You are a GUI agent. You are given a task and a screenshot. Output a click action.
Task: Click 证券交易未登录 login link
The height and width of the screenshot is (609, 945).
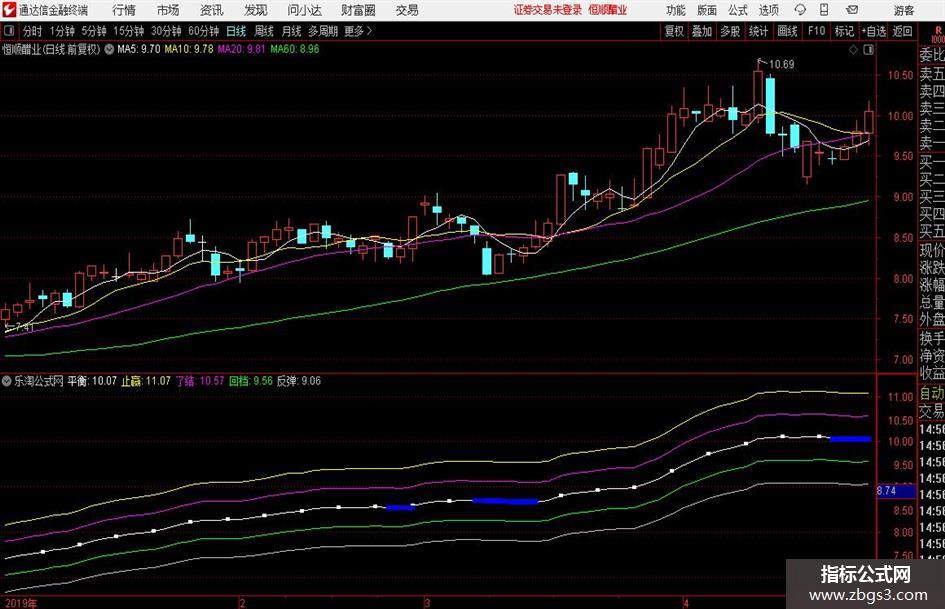548,10
